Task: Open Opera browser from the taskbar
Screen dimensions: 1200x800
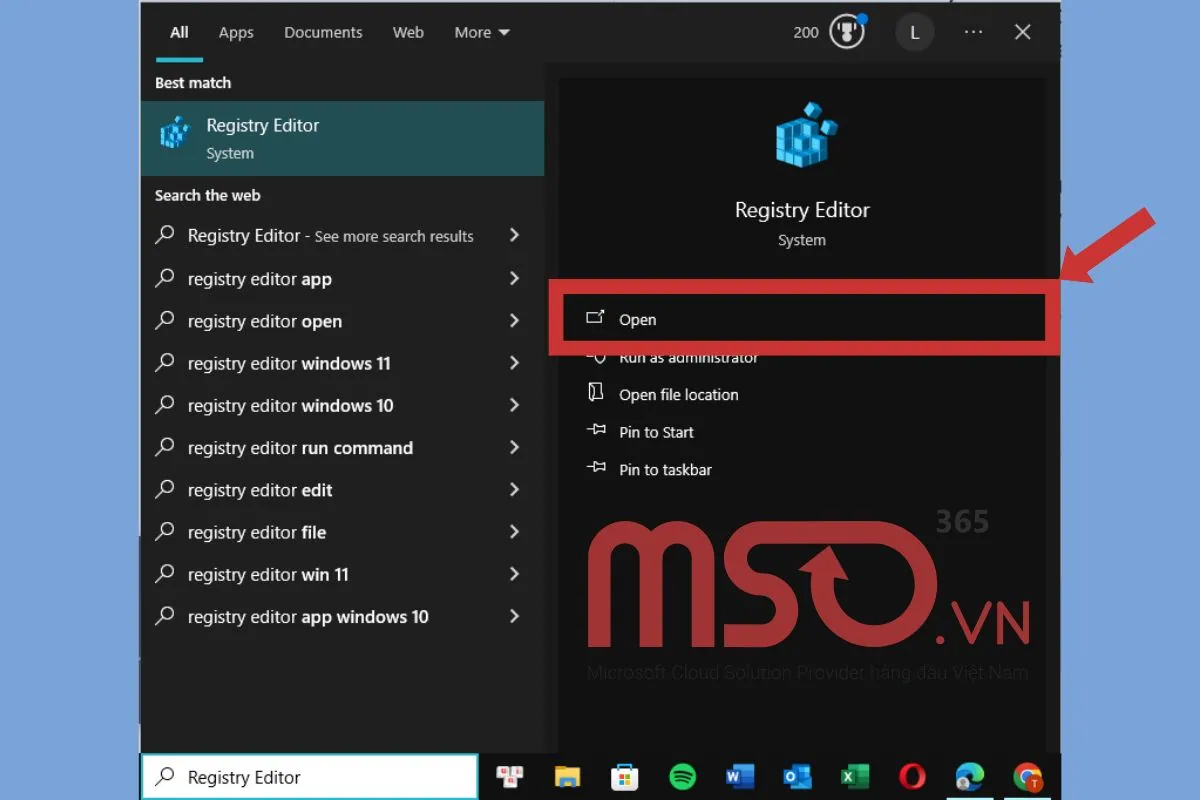Action: pos(911,777)
